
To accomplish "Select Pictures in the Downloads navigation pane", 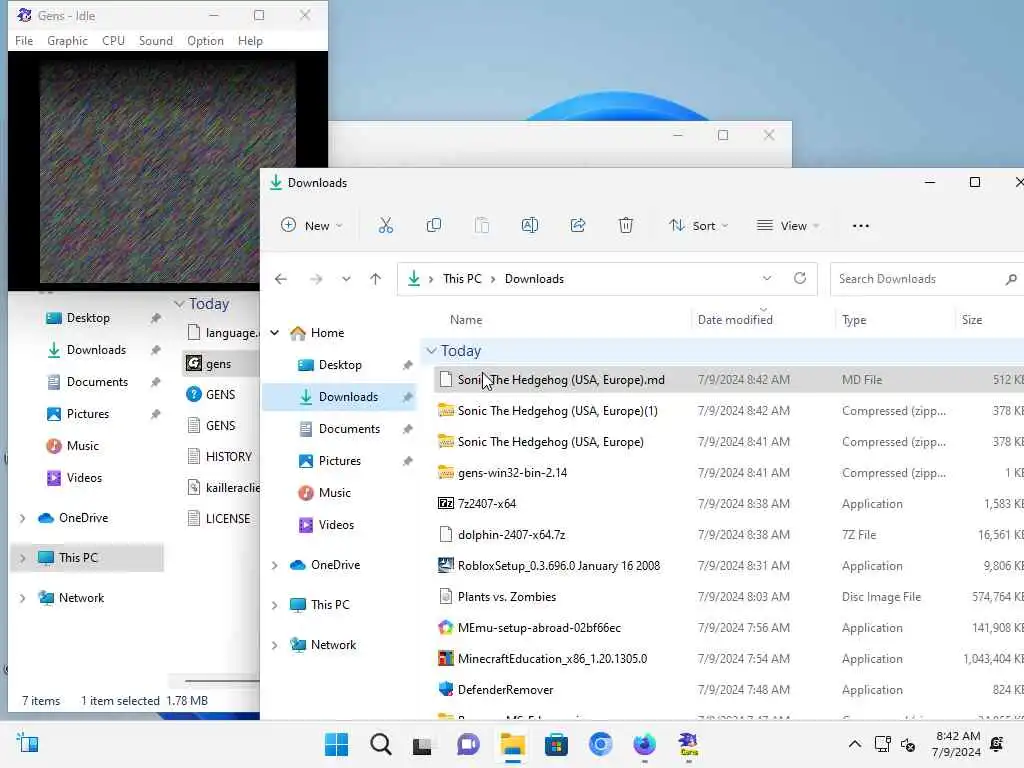I will point(339,461).
